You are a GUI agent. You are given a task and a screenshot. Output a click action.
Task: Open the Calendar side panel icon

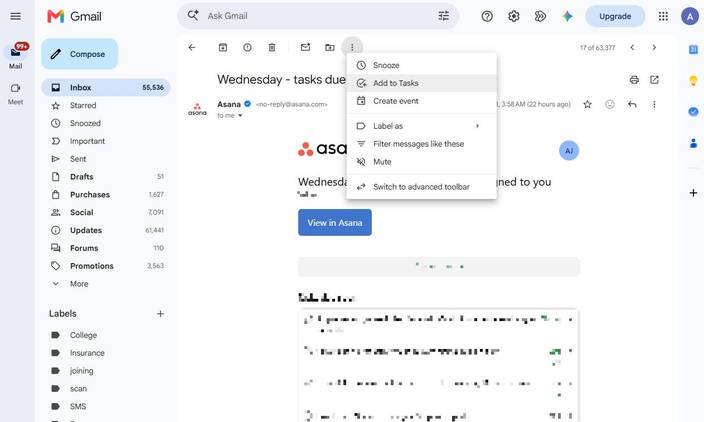click(693, 50)
